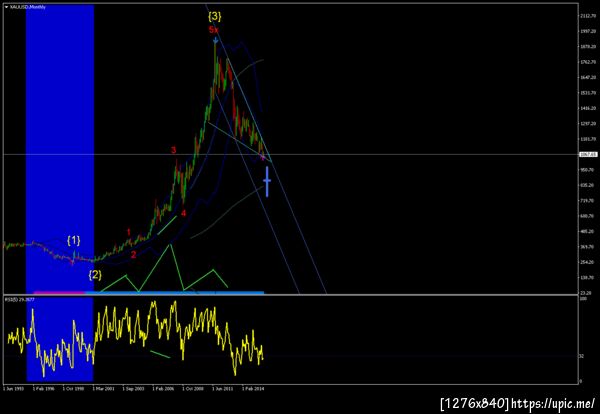This screenshot has width=600, height=414.
Task: Click the highlighted current price label
Action: 588,154
